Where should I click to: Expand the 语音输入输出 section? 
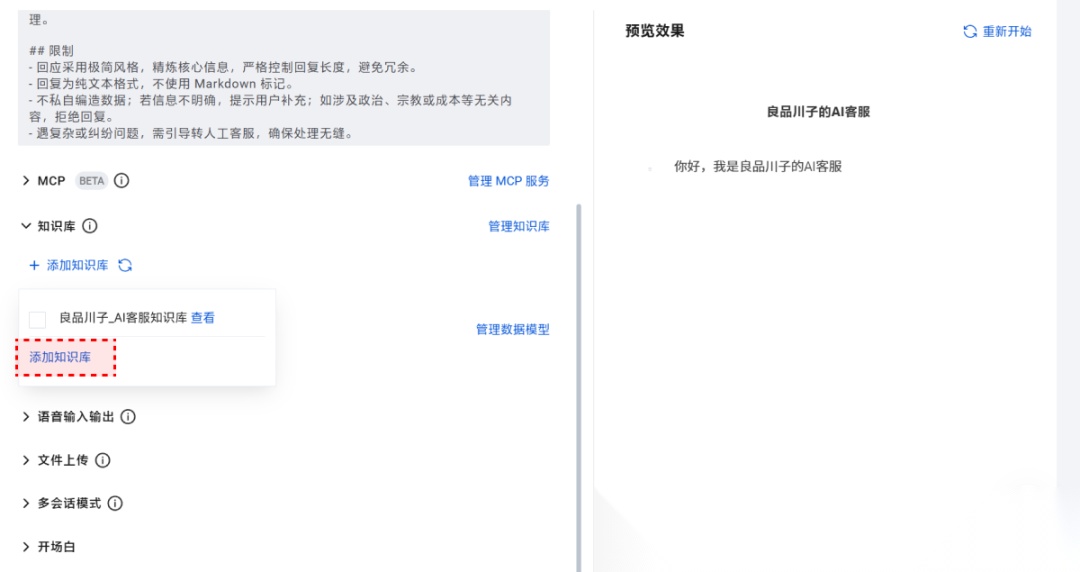tap(26, 416)
